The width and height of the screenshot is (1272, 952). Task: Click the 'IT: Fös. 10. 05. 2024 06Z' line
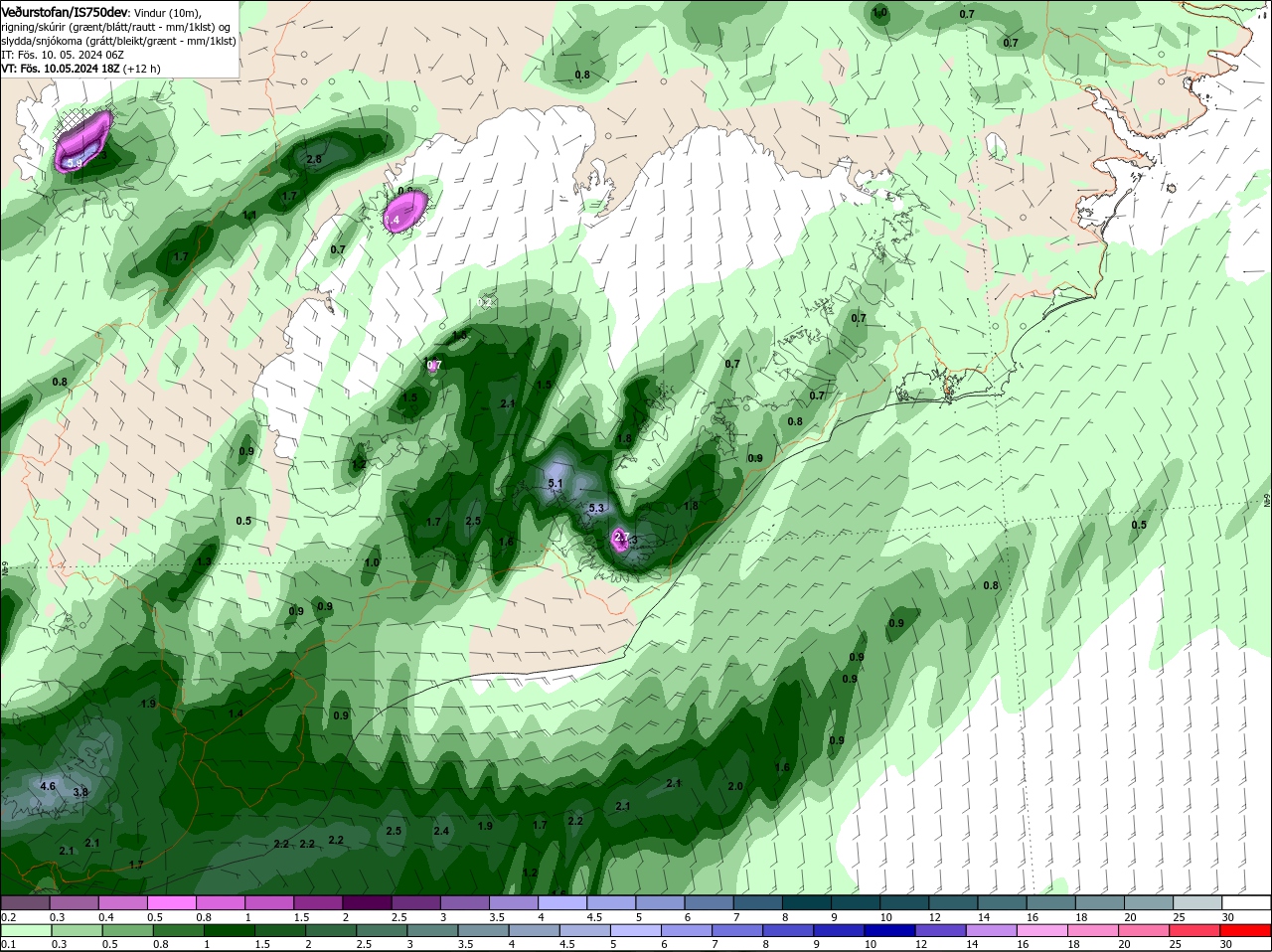tap(62, 55)
